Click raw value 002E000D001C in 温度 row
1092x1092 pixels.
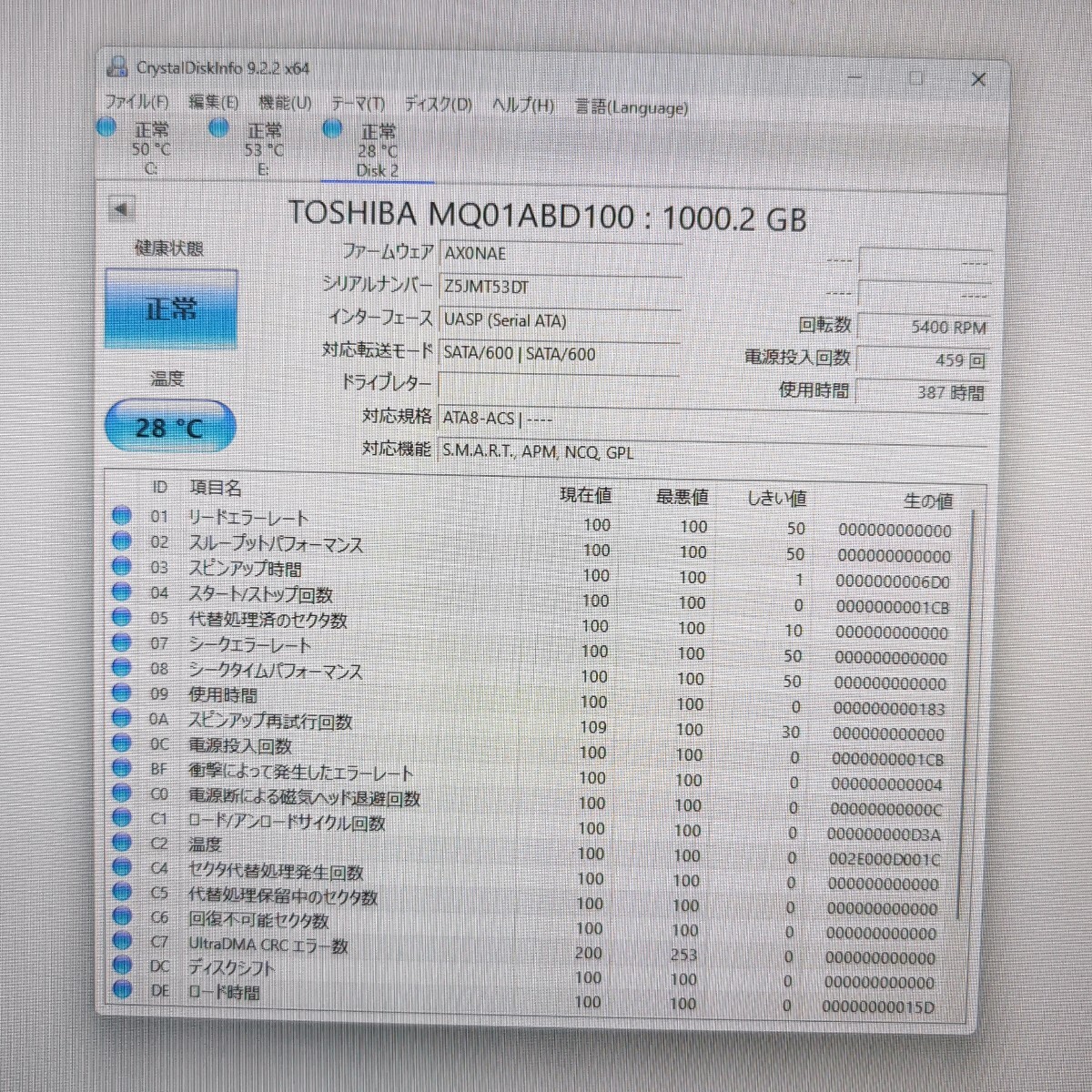coord(884,859)
